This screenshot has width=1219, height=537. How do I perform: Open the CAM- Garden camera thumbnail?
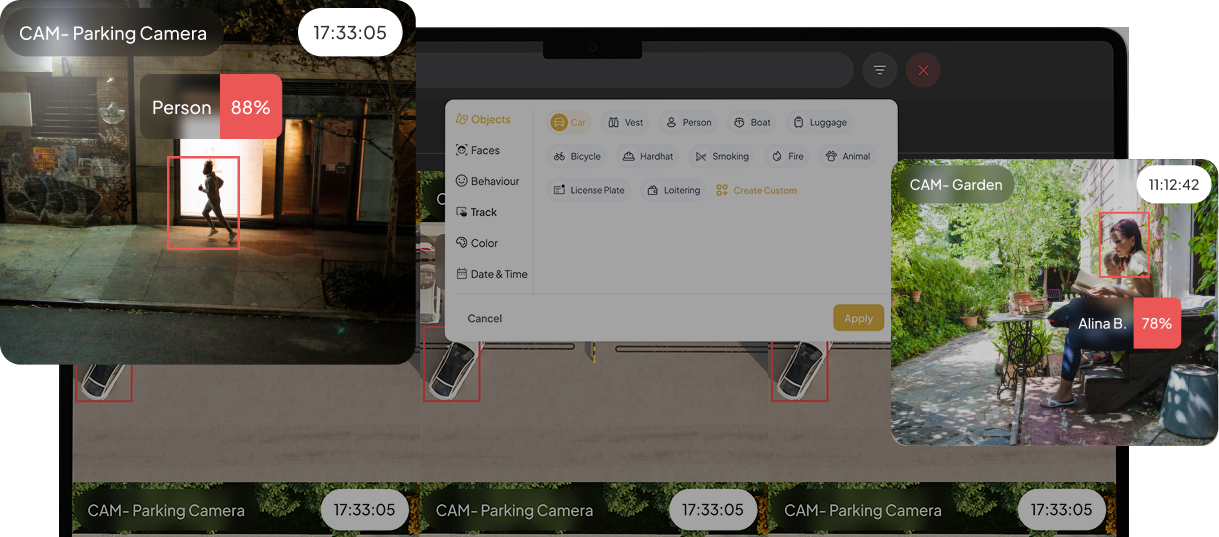pyautogui.click(x=1054, y=302)
